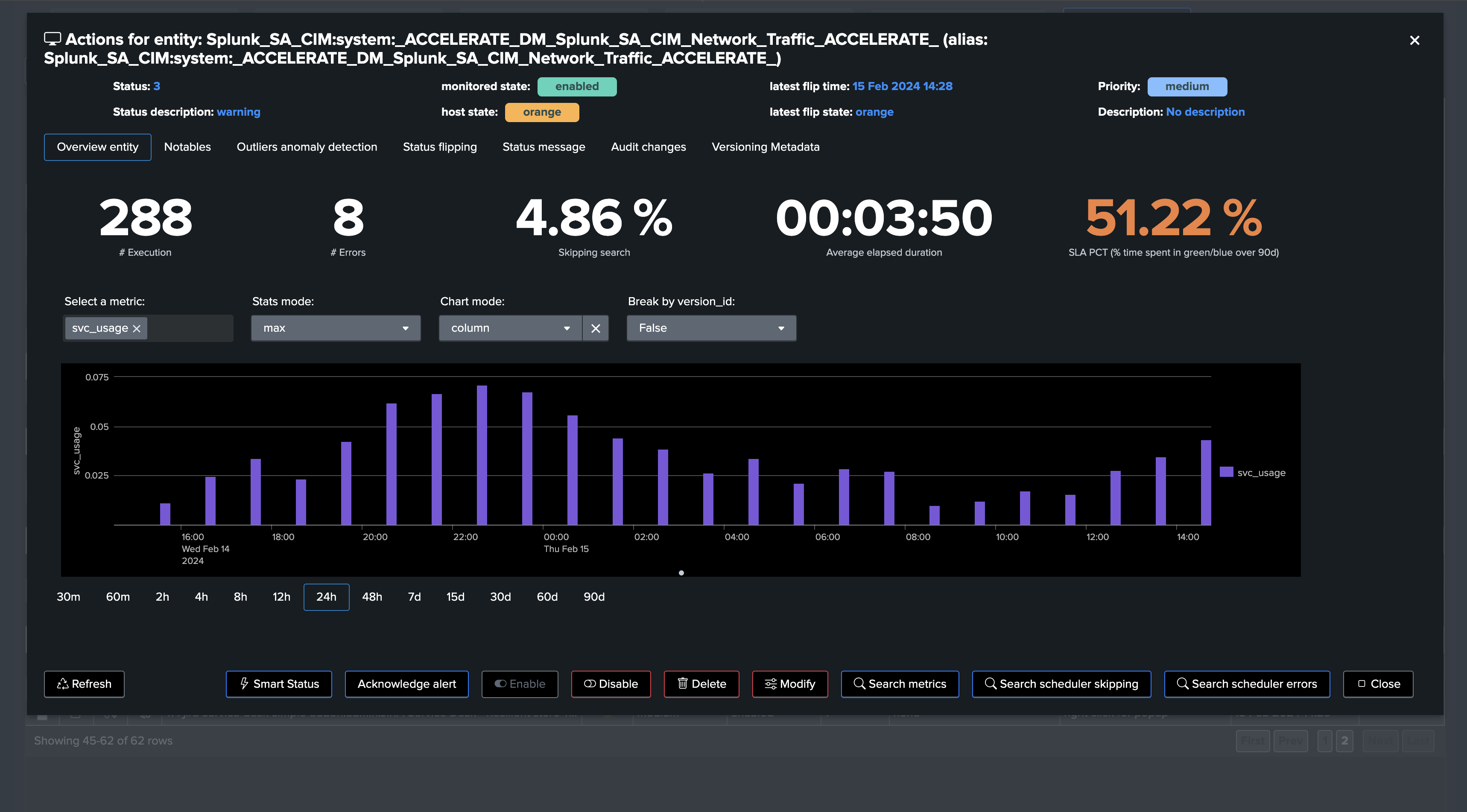Select the 60m time range
The image size is (1467, 812).
click(118, 597)
